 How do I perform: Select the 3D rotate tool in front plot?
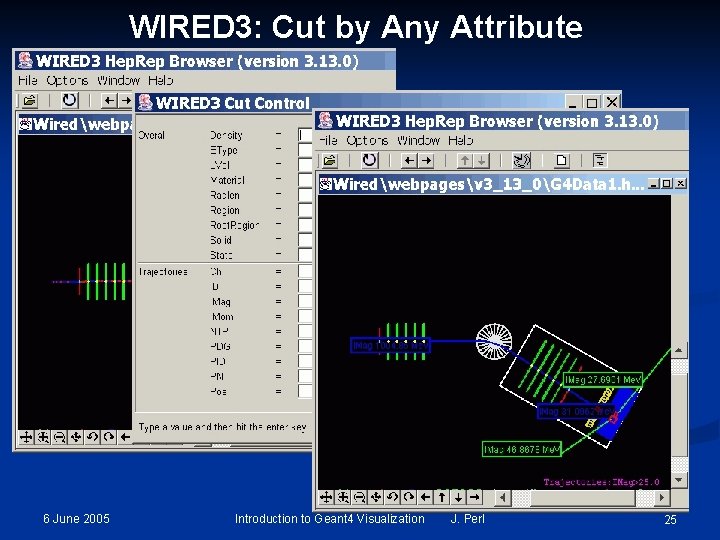coord(376,497)
